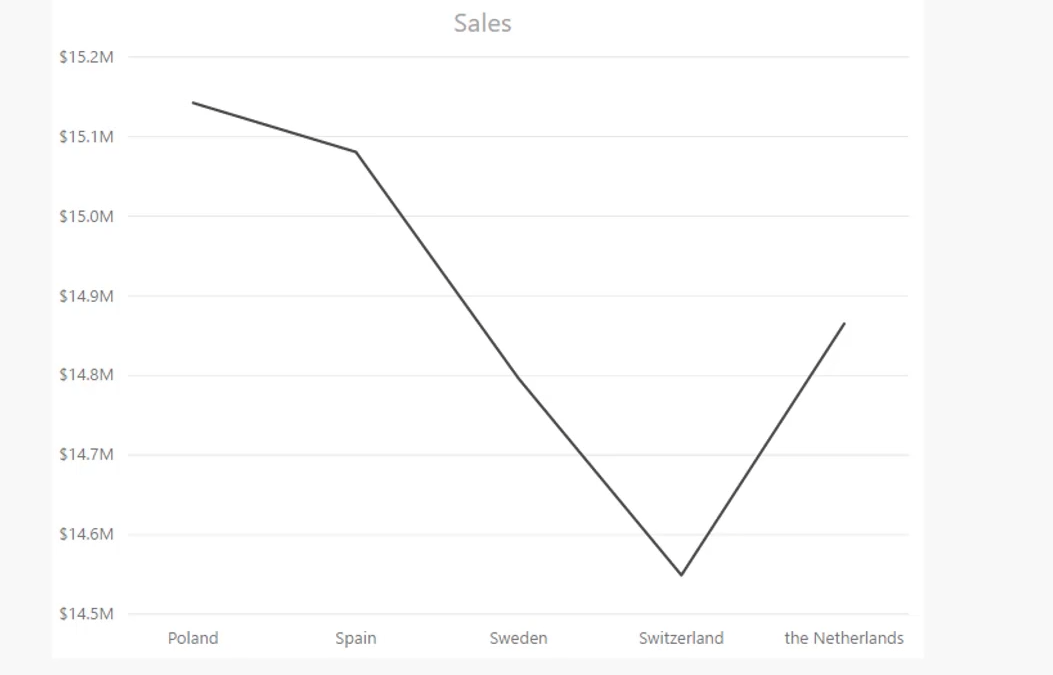Select the Poland axis label
1053x675 pixels.
pos(193,638)
